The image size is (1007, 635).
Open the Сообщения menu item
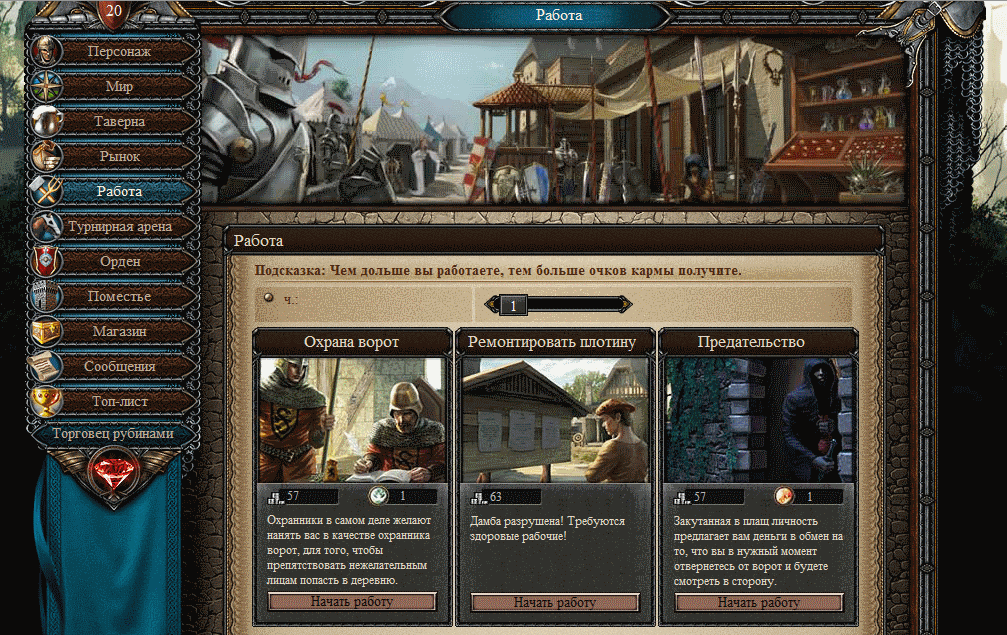(x=119, y=366)
